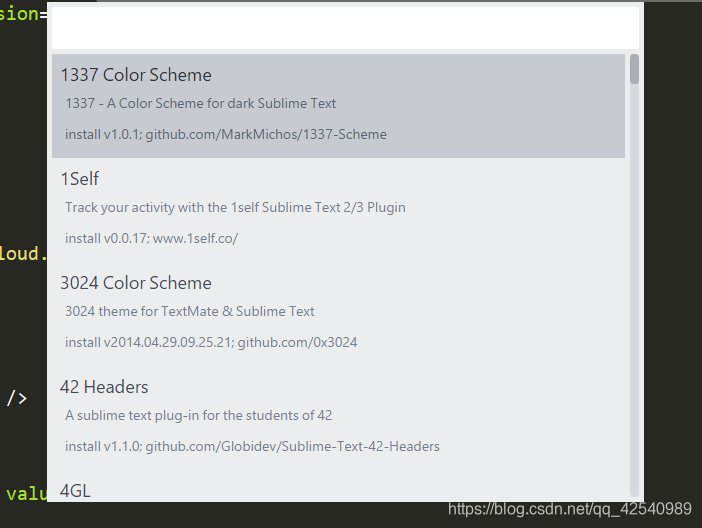Image resolution: width=702 pixels, height=528 pixels.
Task: Click the '3024 theme for TextMate & Sublime Text' description
Action: click(x=190, y=311)
